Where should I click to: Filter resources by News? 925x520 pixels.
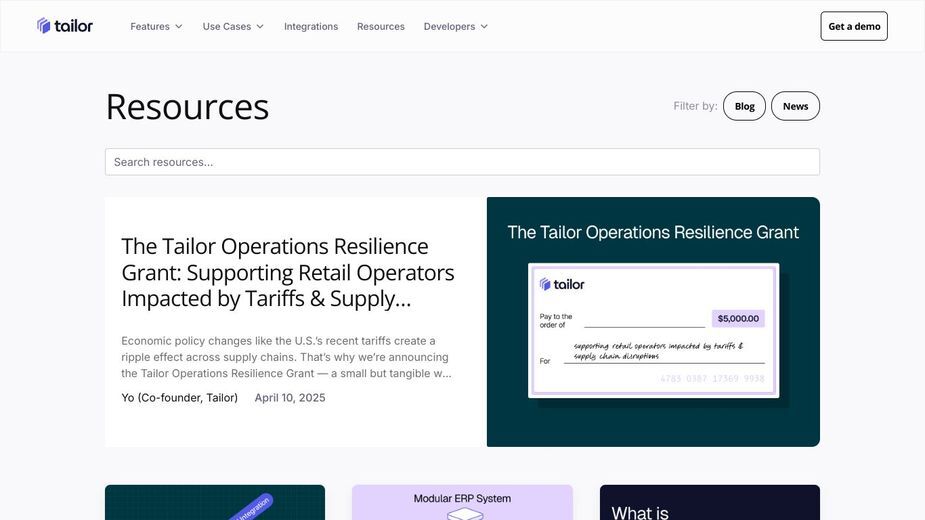(795, 106)
